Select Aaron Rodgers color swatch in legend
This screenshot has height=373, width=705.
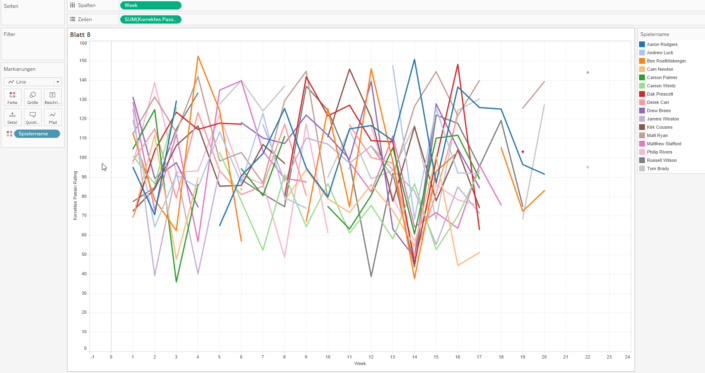tap(642, 44)
